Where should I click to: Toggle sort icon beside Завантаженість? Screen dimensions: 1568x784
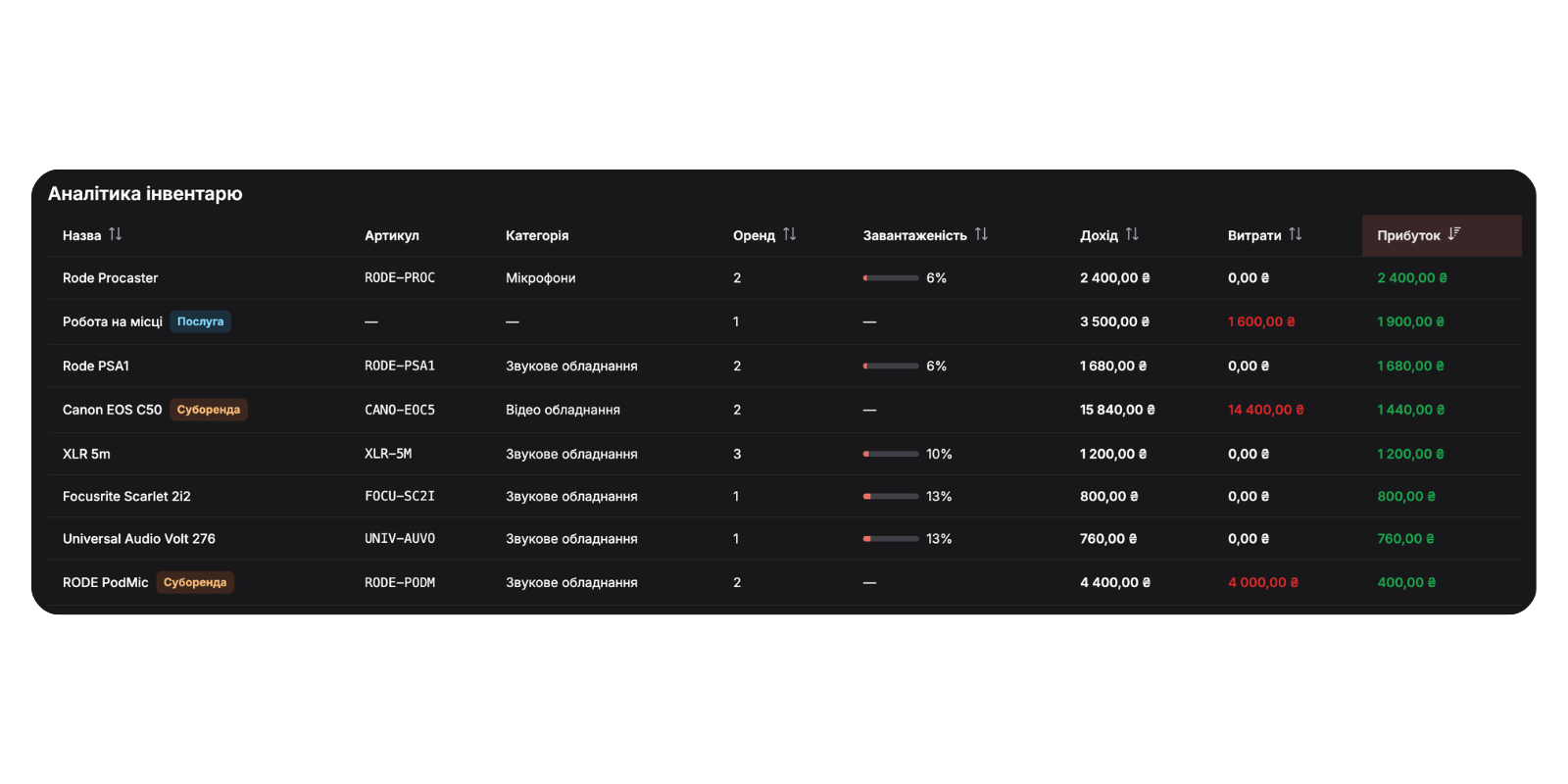pyautogui.click(x=981, y=234)
